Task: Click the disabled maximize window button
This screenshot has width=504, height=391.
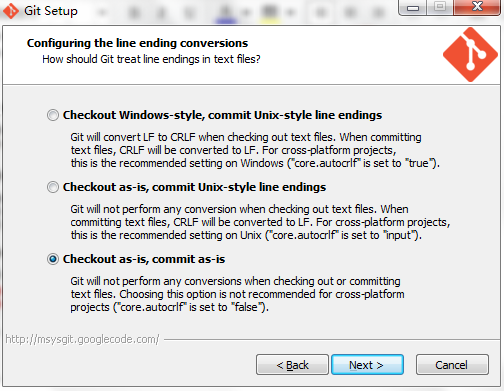Action: tap(440, 7)
